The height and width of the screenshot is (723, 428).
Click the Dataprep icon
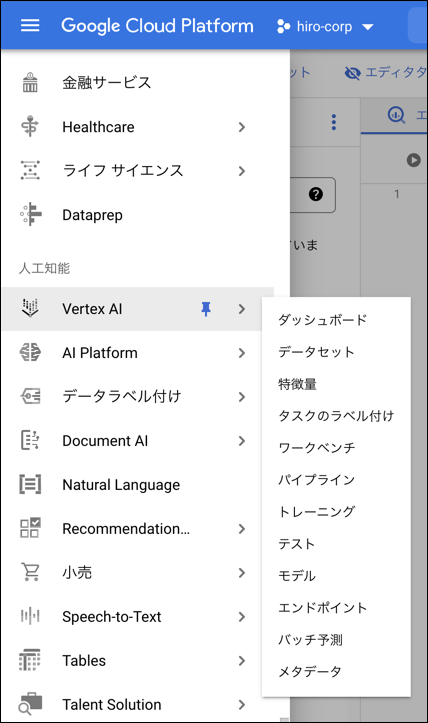30,214
